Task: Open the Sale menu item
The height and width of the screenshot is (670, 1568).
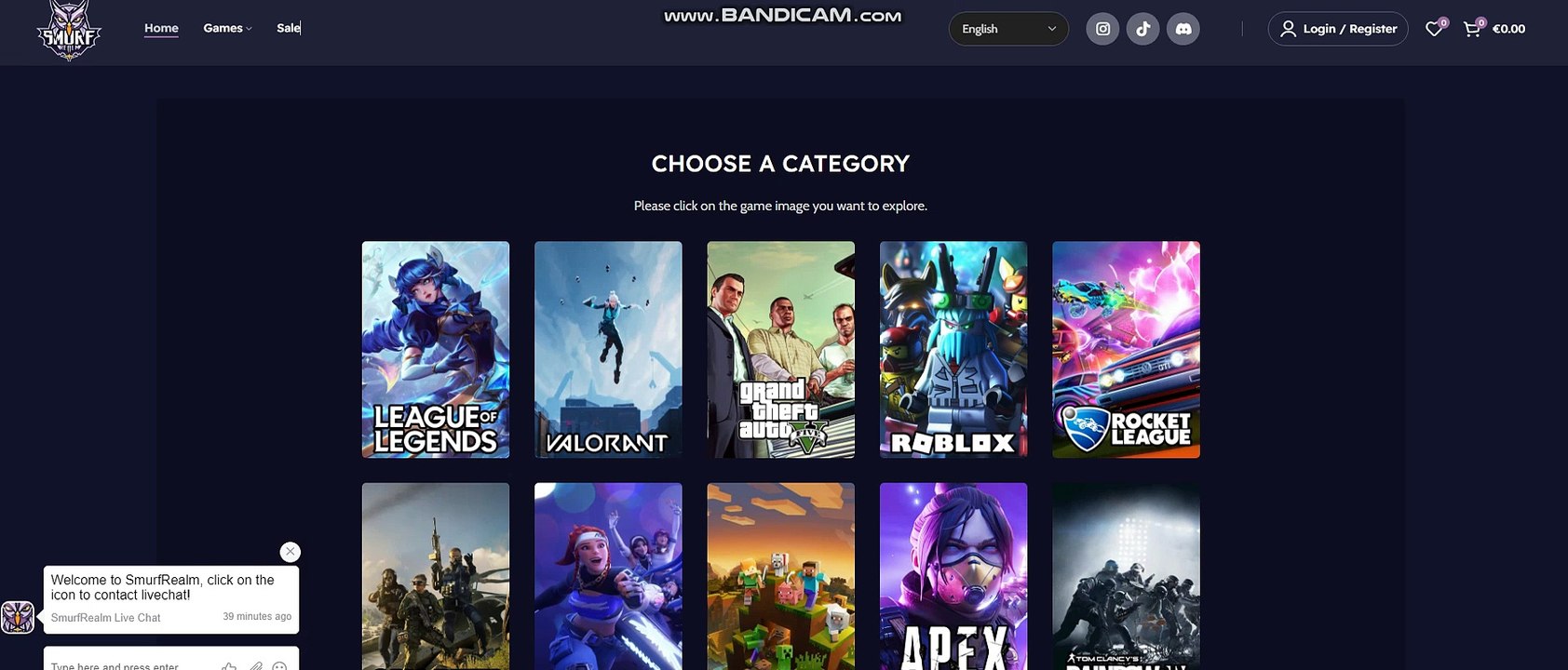Action: 289,28
